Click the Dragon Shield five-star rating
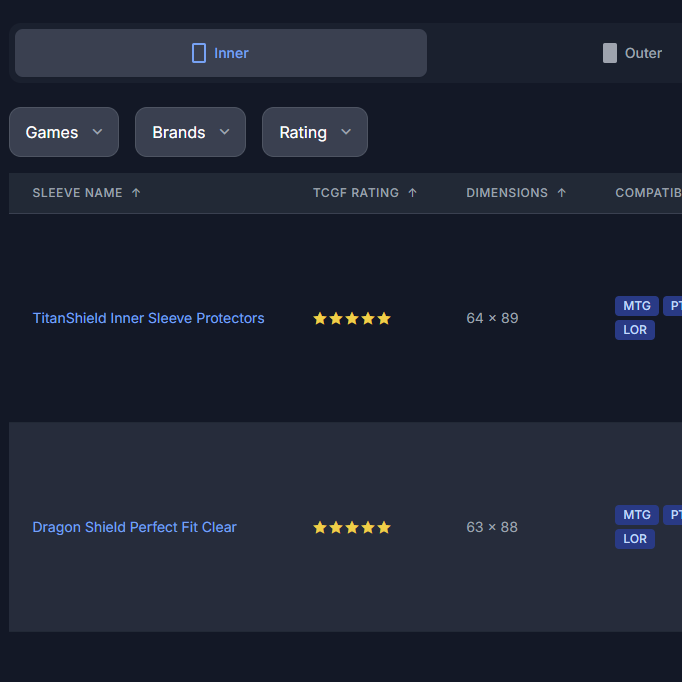The width and height of the screenshot is (682, 682). (351, 527)
